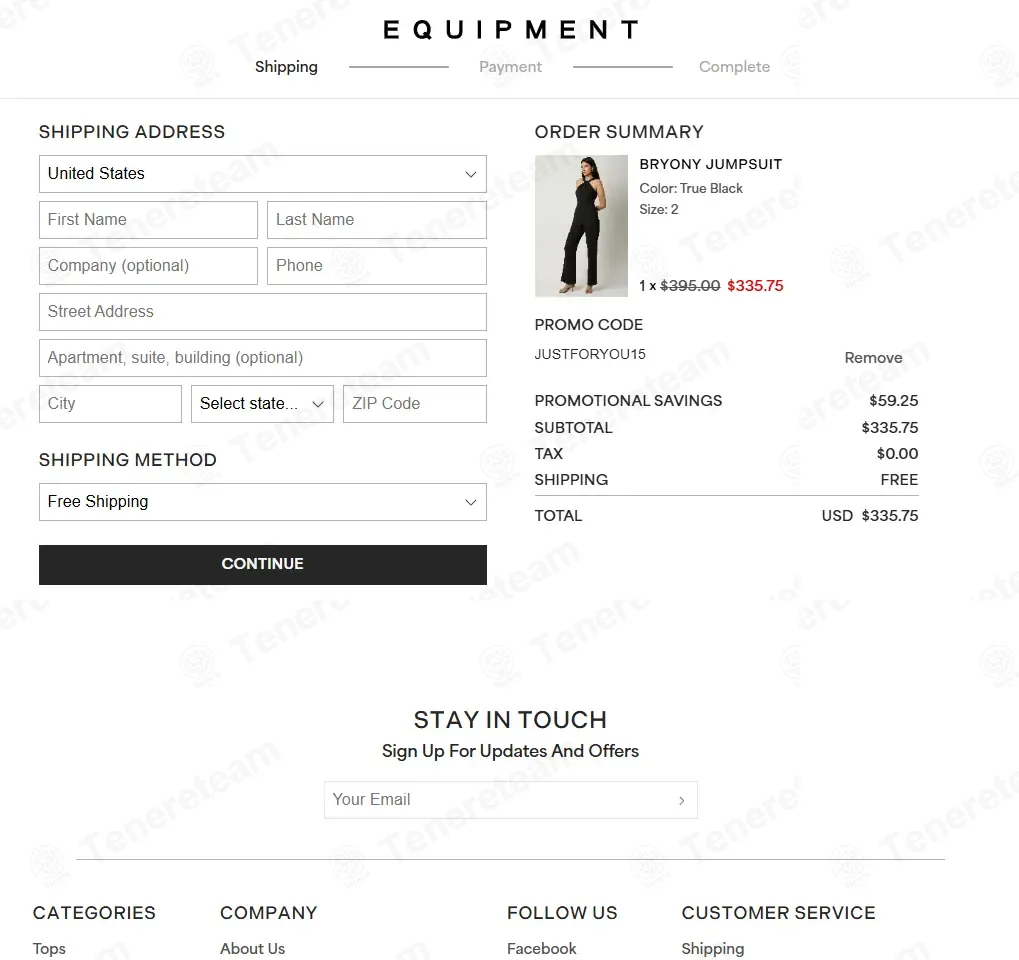Click the CONTINUE button
The image size is (1019, 960).
coord(263,564)
